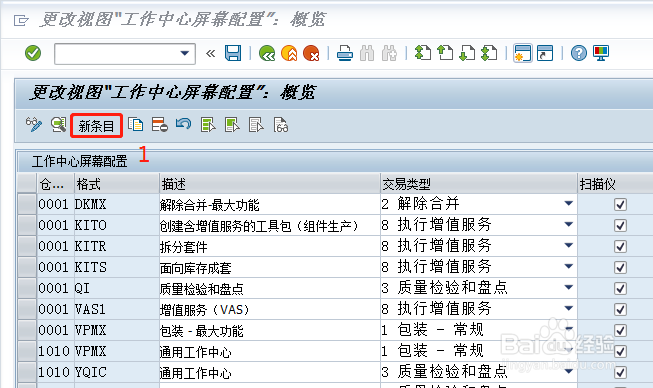Viewport: 653px width, 388px height.
Task: Toggle scanner checkbox for 0001 VPMX row
Action: pyautogui.click(x=620, y=330)
